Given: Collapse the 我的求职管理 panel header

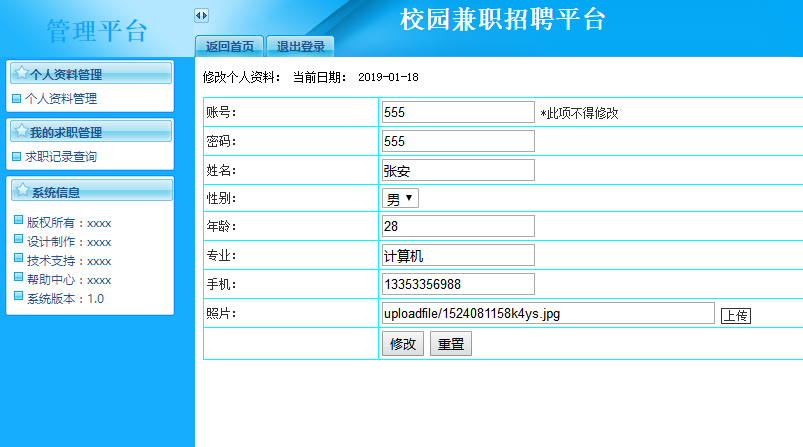Looking at the screenshot, I should (x=90, y=132).
